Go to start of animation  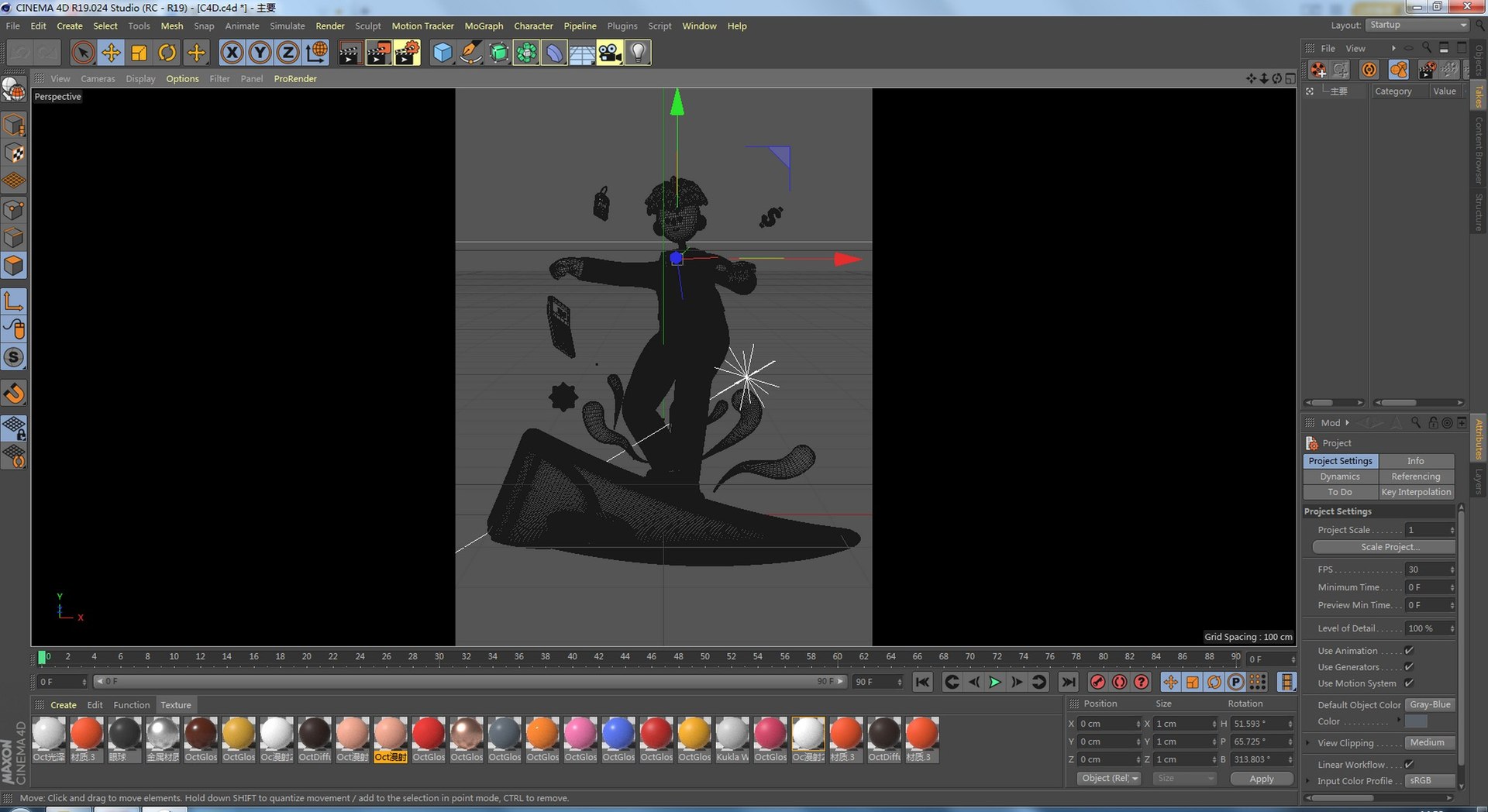click(922, 682)
